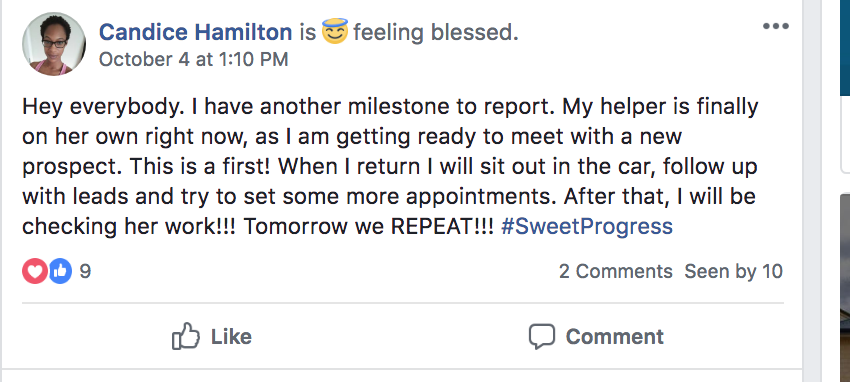850x382 pixels.
Task: Hit the Like button label
Action: [231, 336]
